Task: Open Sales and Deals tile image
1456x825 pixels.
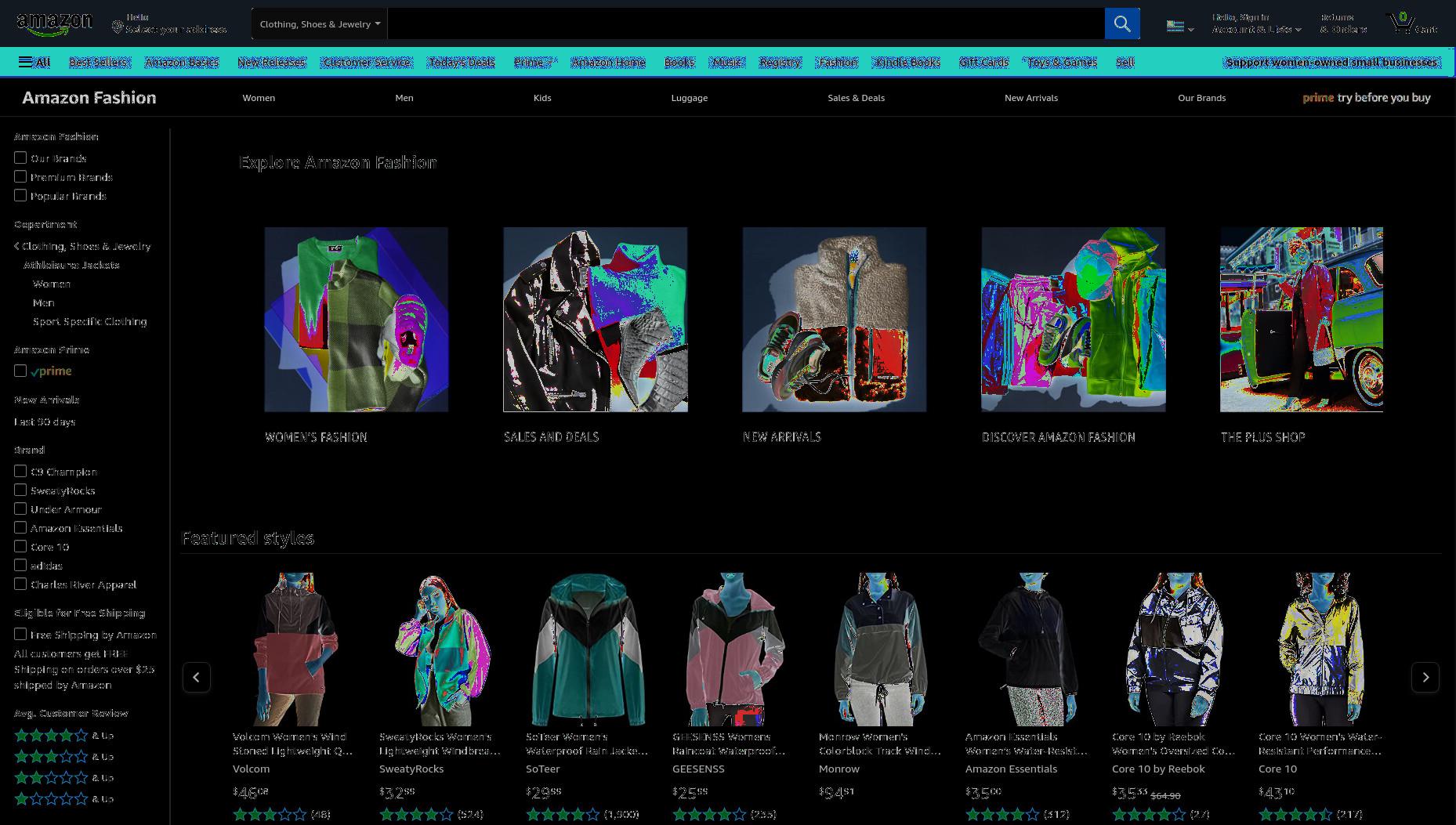Action: [596, 320]
